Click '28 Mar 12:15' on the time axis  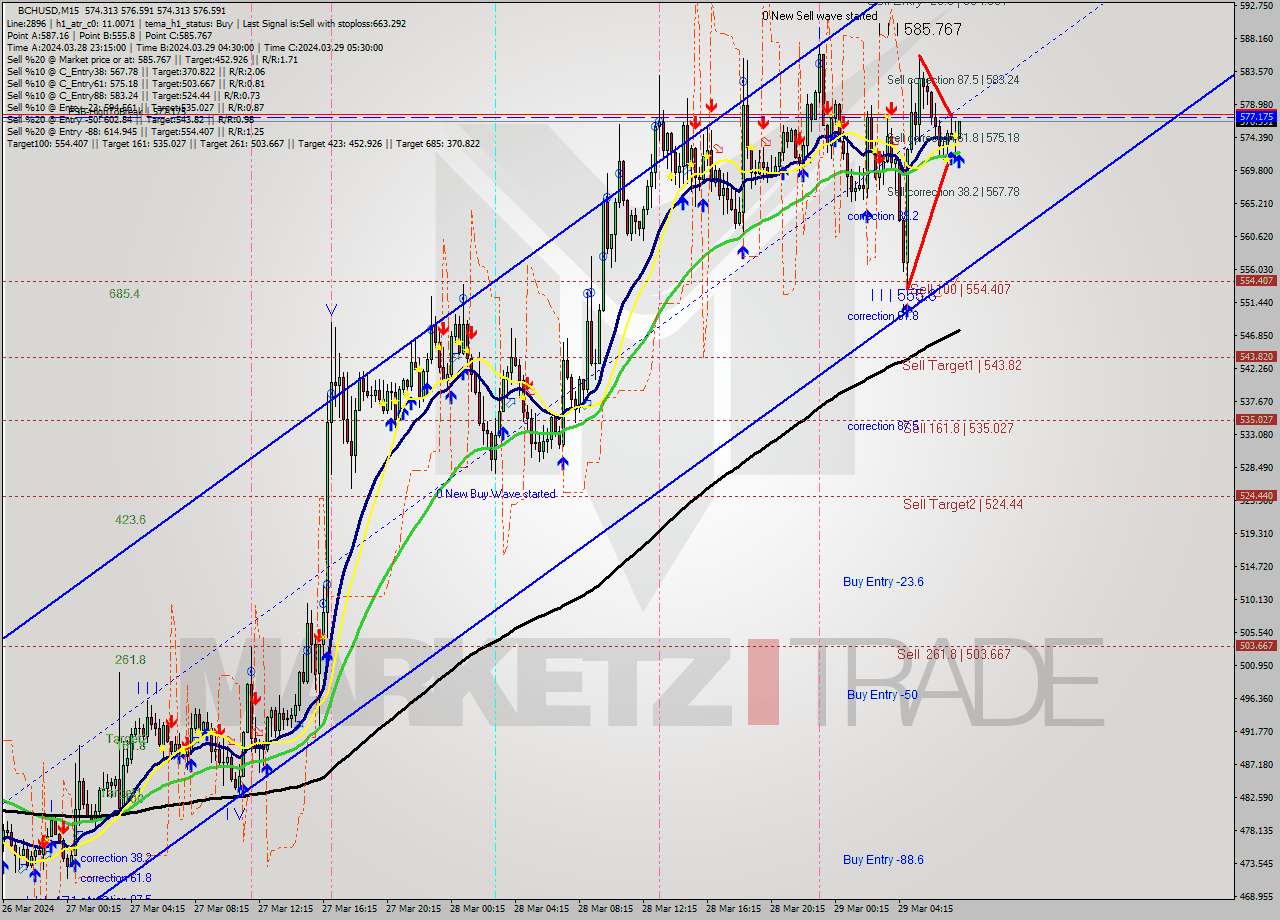(670, 910)
